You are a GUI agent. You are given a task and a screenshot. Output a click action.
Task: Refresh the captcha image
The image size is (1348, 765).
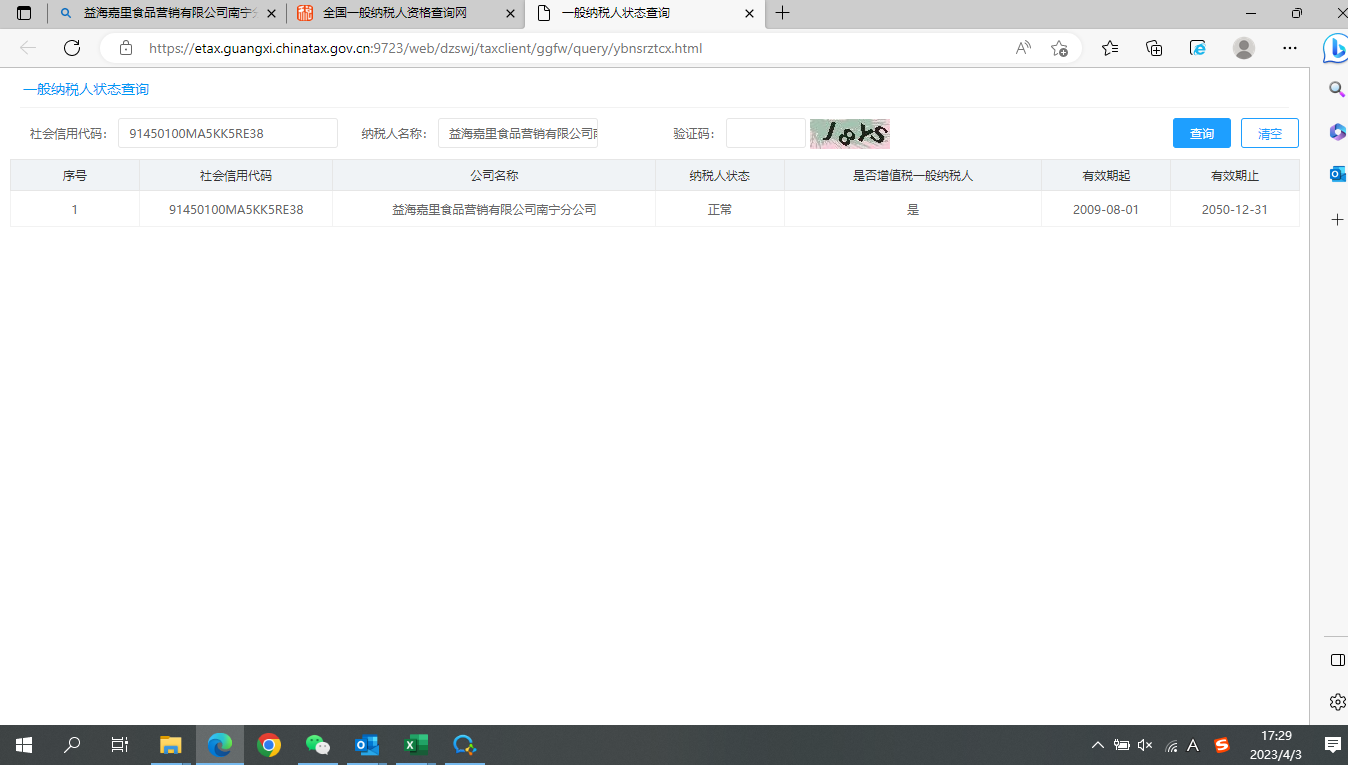click(849, 134)
